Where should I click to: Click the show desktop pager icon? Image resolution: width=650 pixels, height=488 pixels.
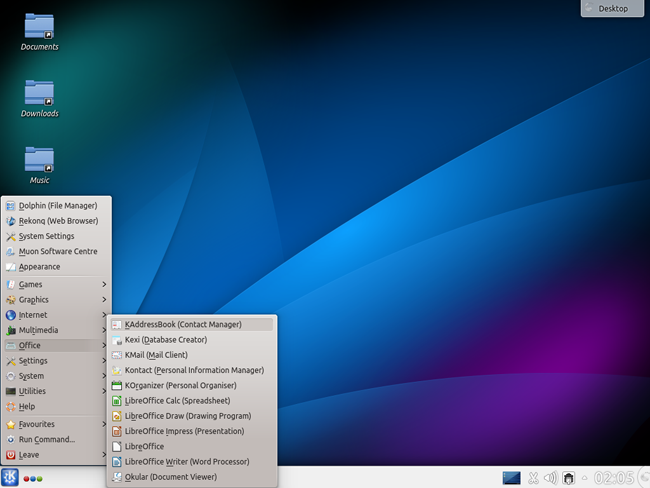(511, 478)
